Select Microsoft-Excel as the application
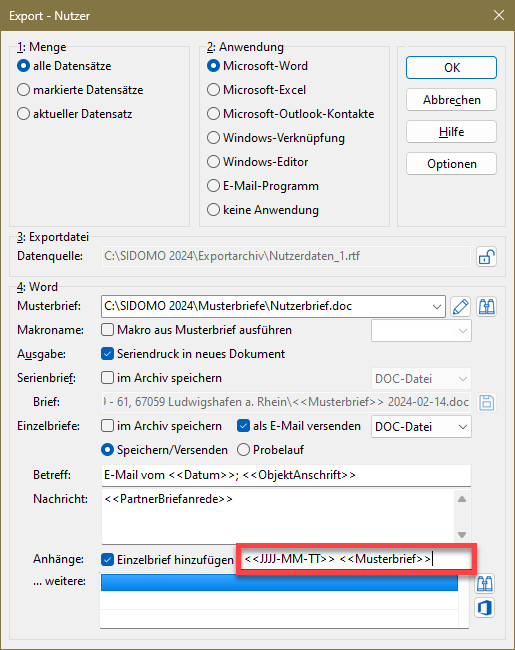This screenshot has height=650, width=515. pos(213,90)
